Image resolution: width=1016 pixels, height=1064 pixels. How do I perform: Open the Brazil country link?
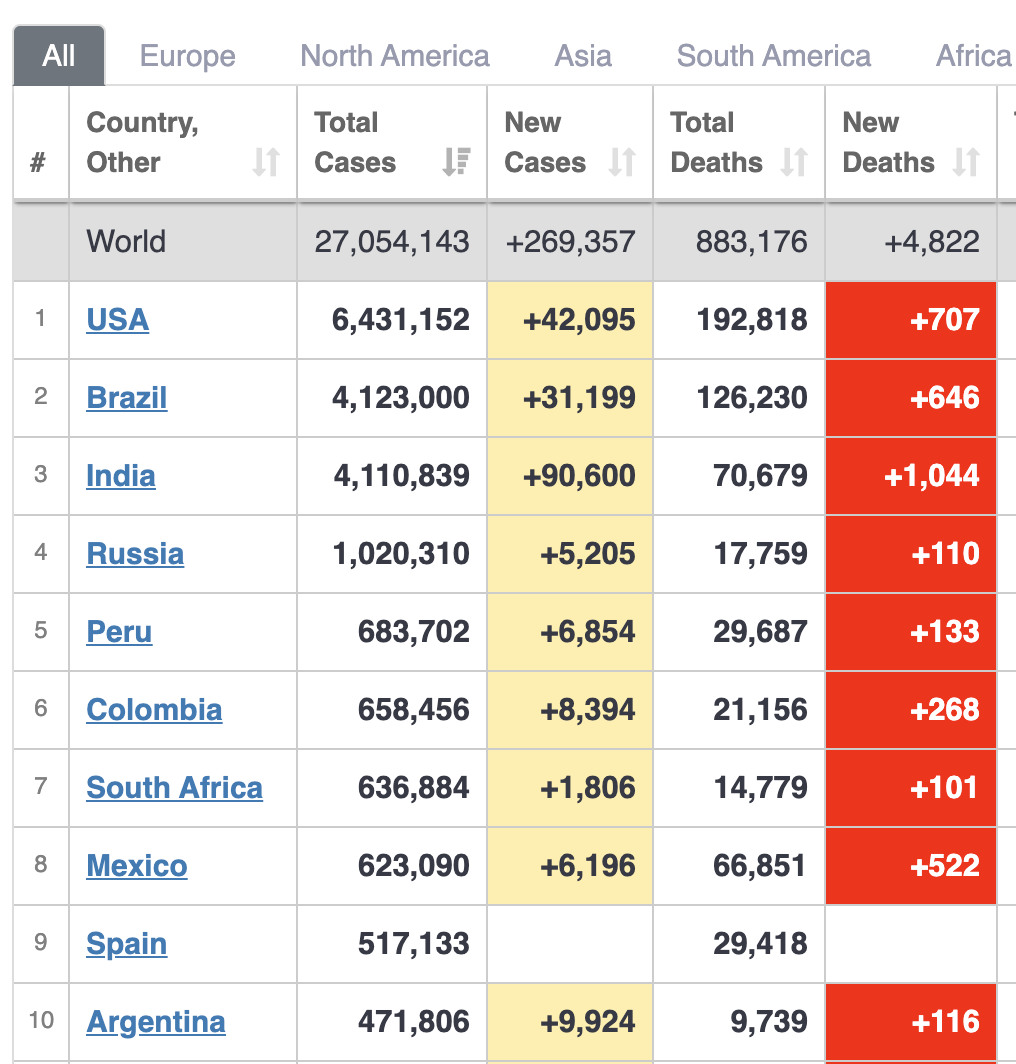127,398
